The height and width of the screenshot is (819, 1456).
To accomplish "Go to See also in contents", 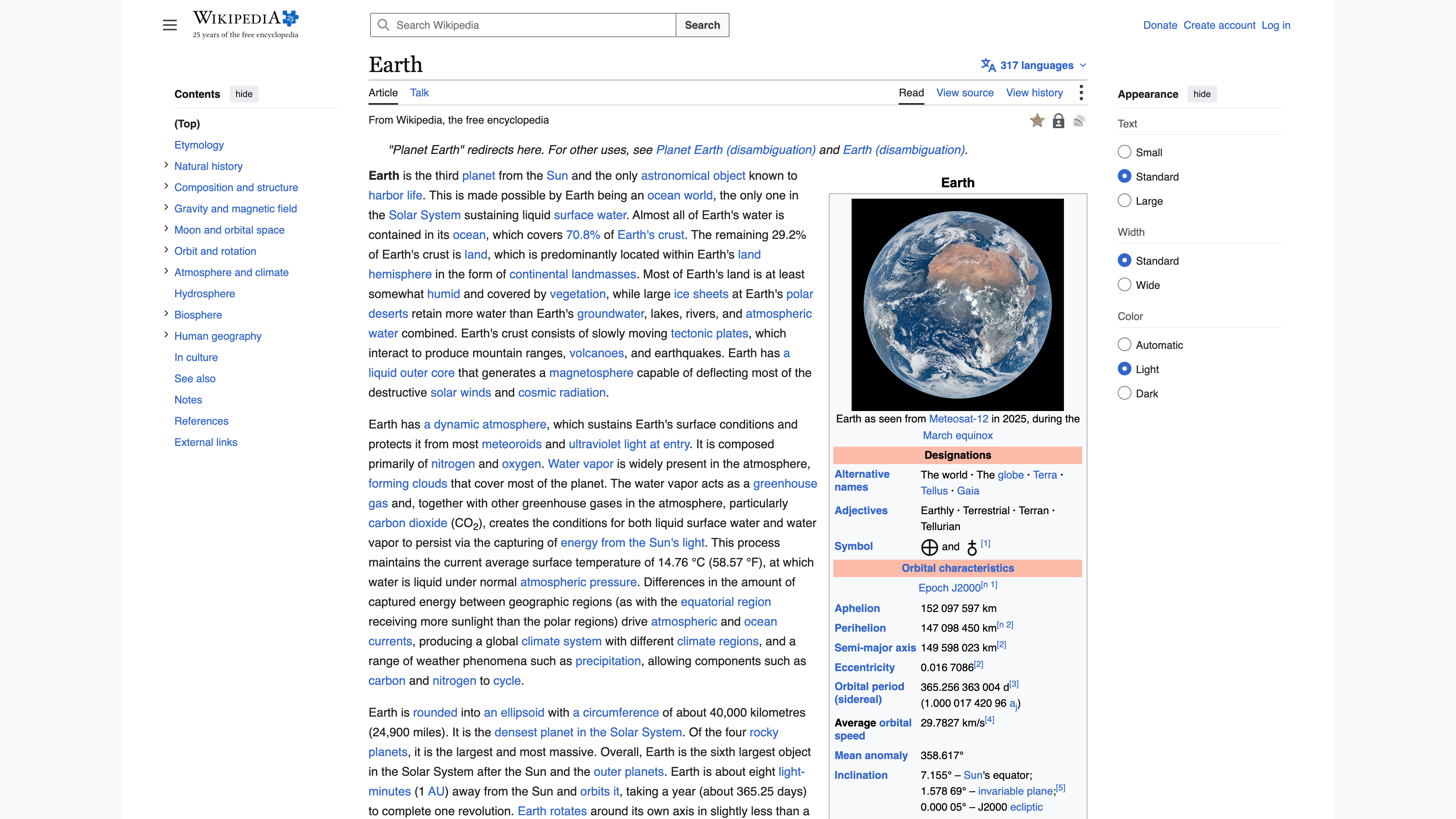I will pyautogui.click(x=195, y=379).
